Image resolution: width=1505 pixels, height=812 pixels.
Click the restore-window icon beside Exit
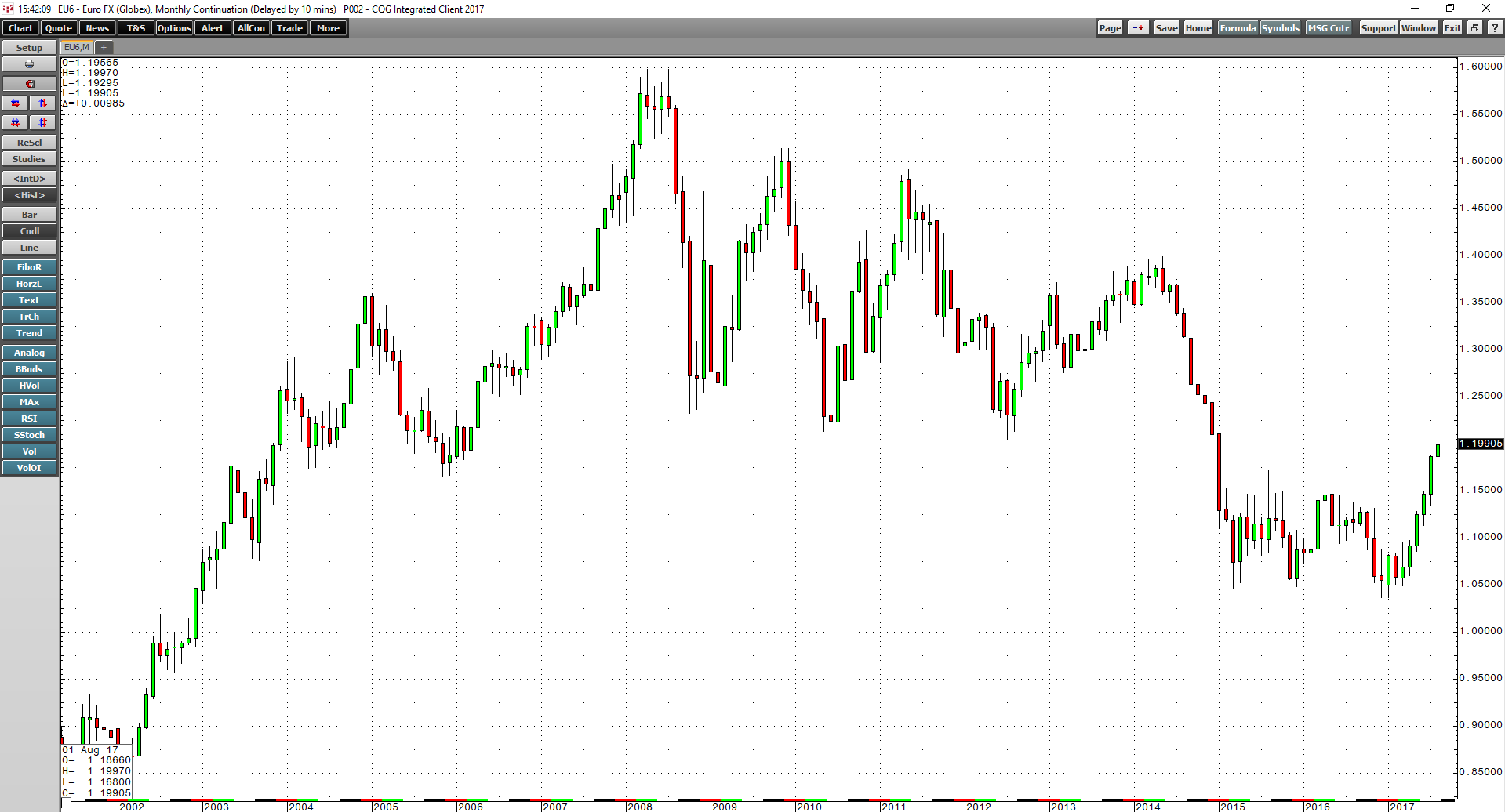pyautogui.click(x=1474, y=28)
